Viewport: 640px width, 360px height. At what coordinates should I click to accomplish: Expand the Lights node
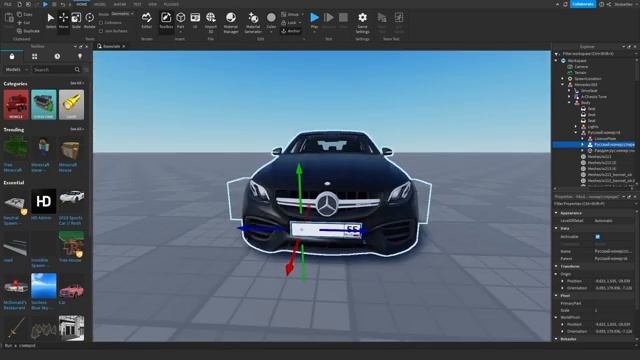coord(576,127)
